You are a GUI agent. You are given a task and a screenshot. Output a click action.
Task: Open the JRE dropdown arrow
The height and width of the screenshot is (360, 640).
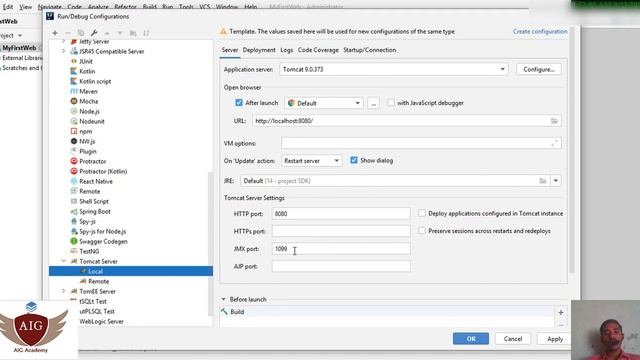tap(556, 181)
